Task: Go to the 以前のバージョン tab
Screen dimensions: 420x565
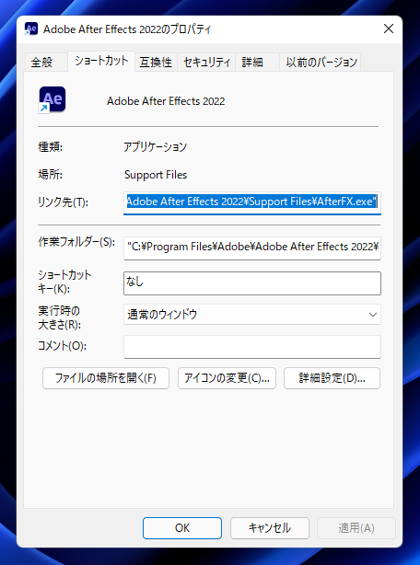Action: click(321, 62)
